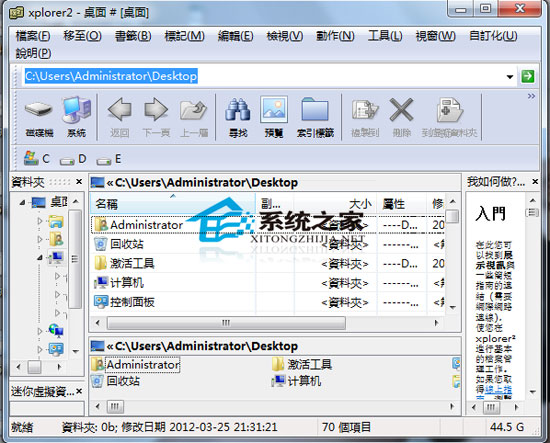Click lower pane horizontal scrollbar thumb

115,407
